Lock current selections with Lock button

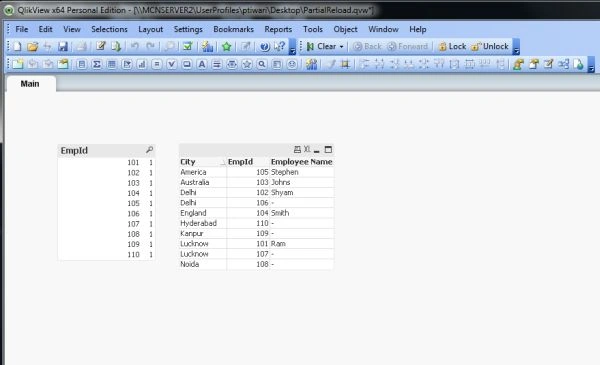pos(452,47)
